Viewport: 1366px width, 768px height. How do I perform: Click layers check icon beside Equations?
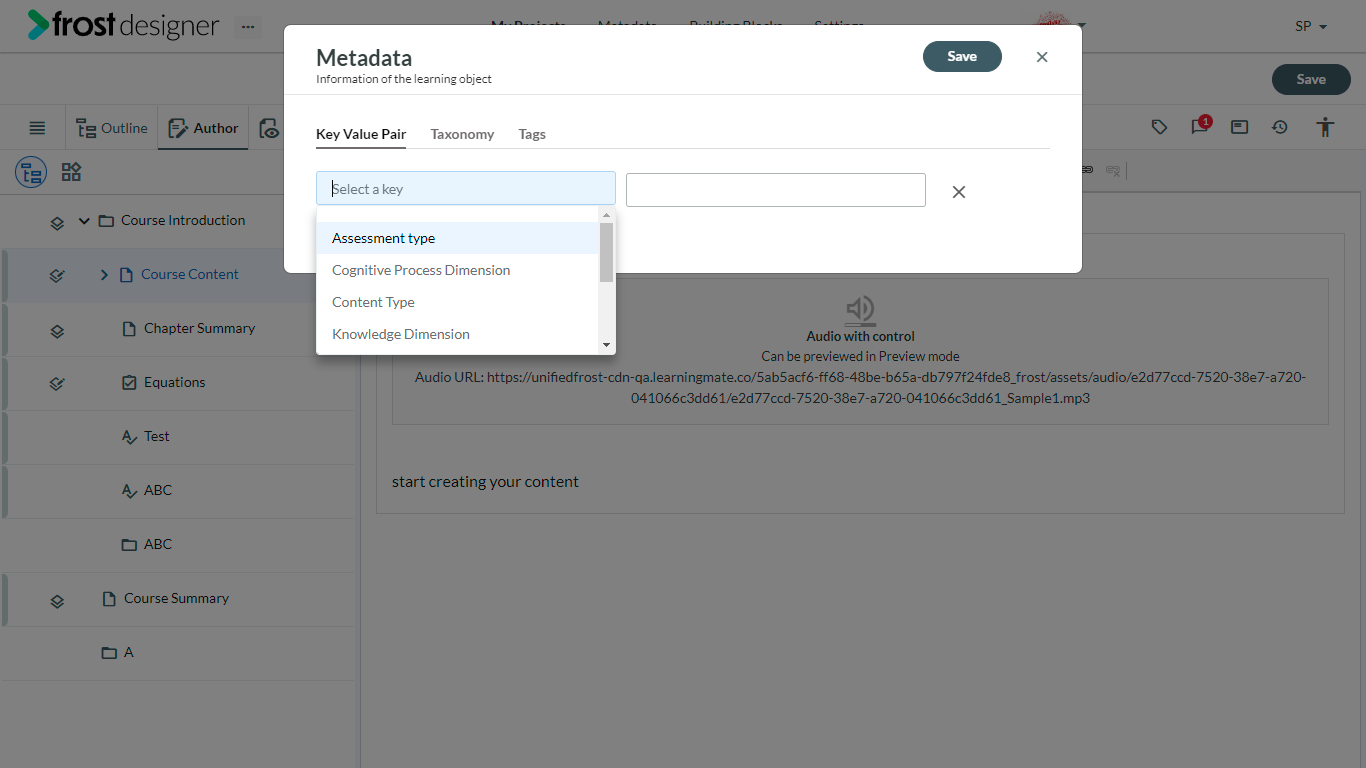point(57,383)
